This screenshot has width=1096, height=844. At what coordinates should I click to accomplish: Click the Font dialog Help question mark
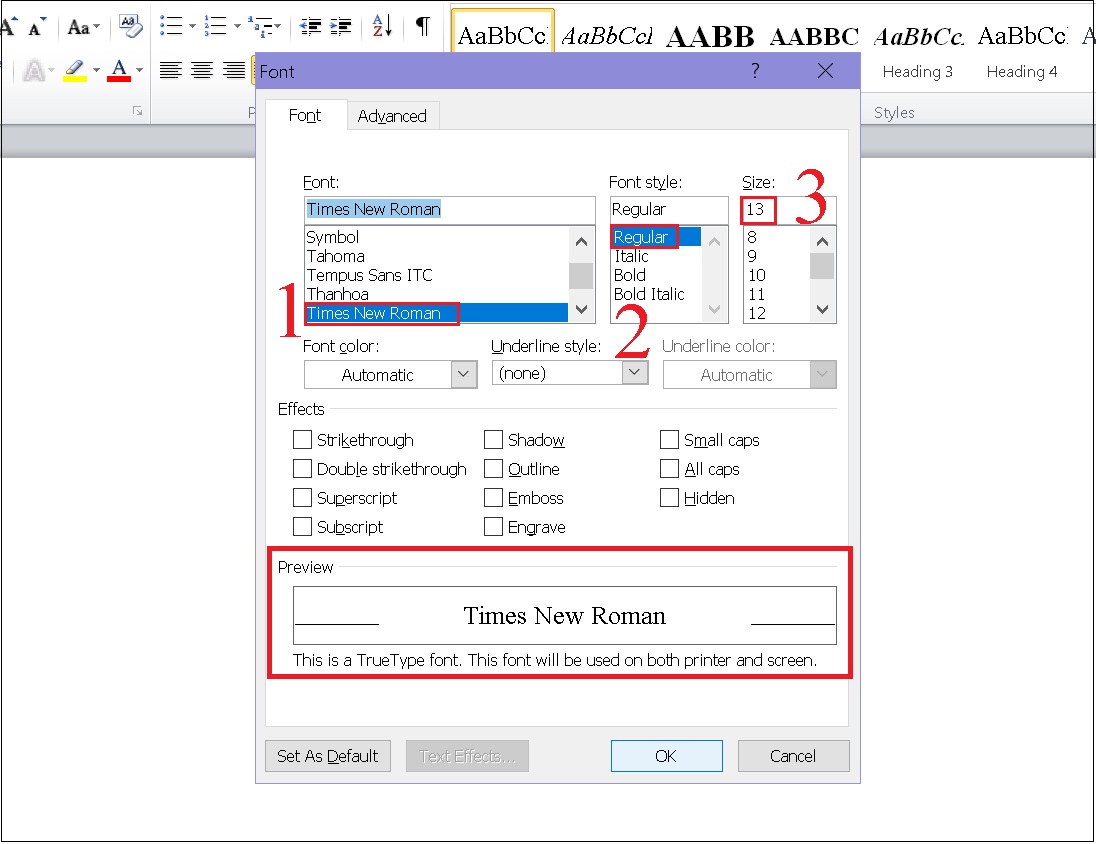coord(755,71)
